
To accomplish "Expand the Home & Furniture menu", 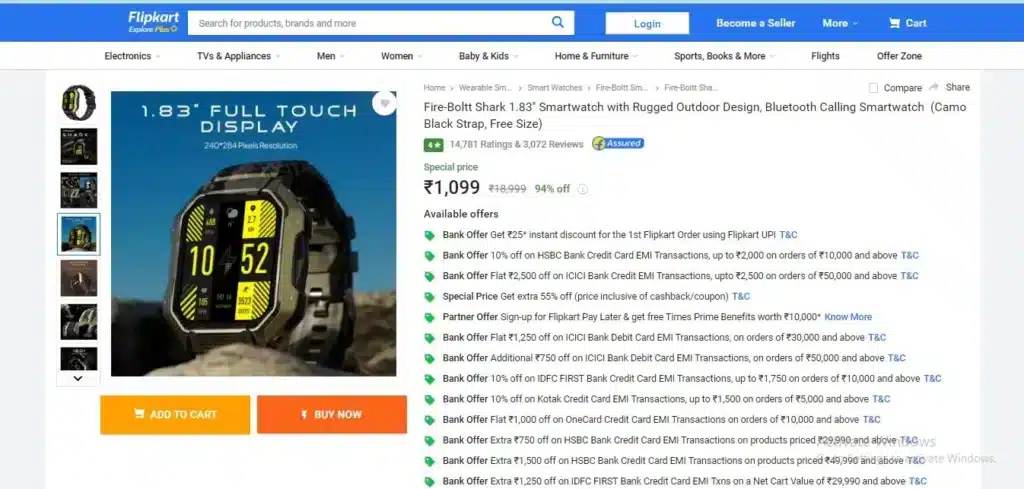I will click(596, 56).
